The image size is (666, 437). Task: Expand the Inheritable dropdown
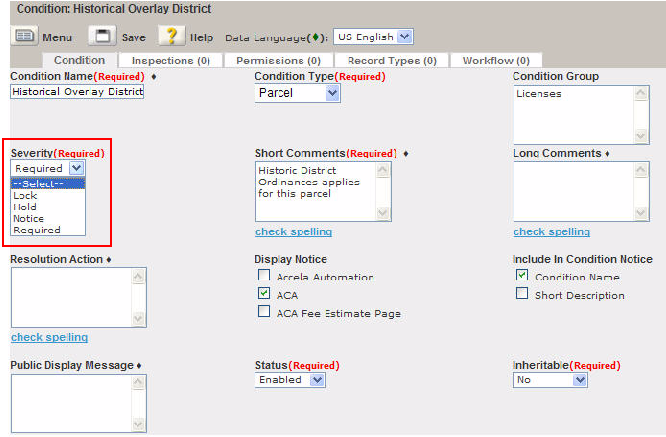(x=550, y=380)
